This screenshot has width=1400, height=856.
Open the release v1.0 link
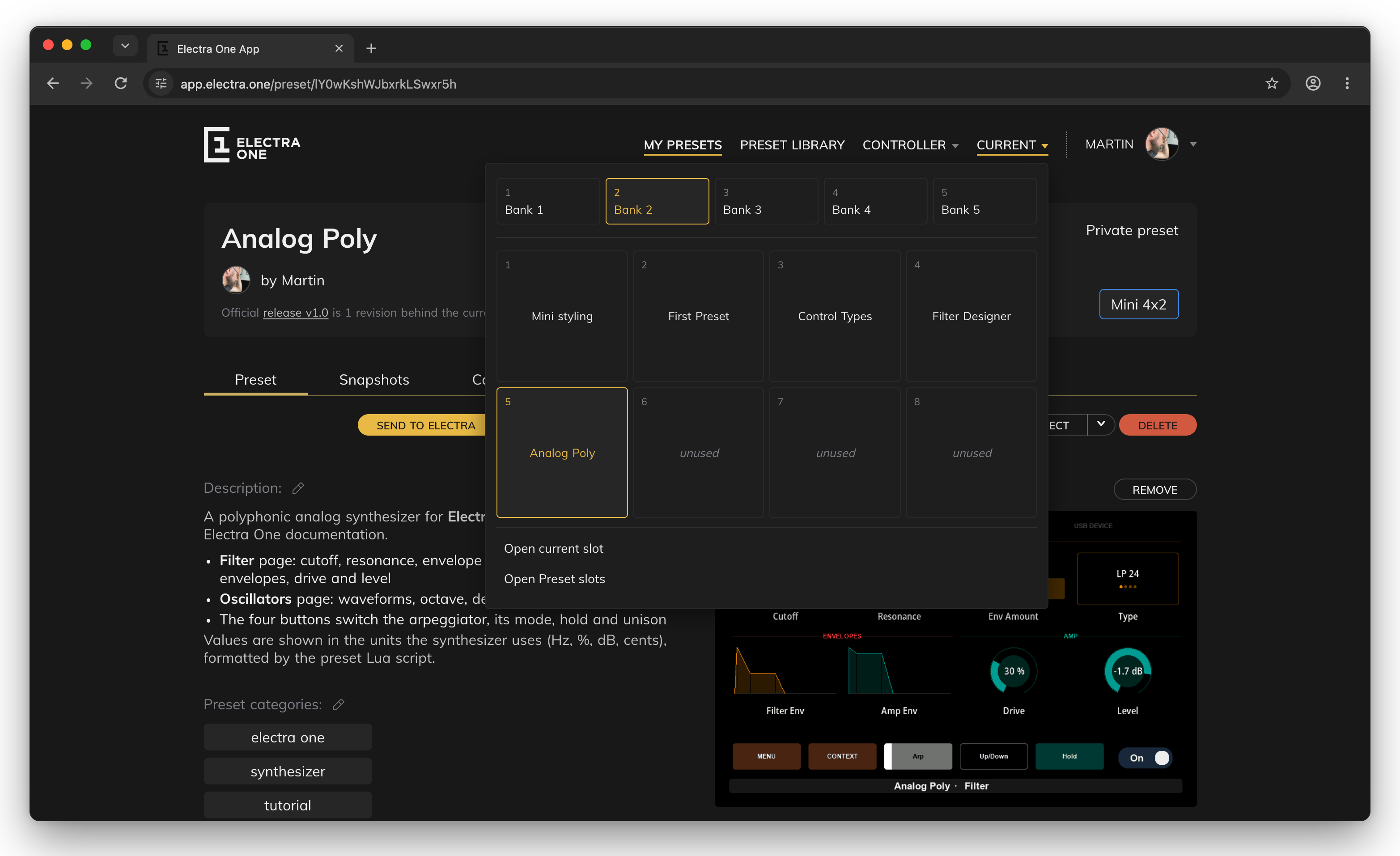point(296,313)
